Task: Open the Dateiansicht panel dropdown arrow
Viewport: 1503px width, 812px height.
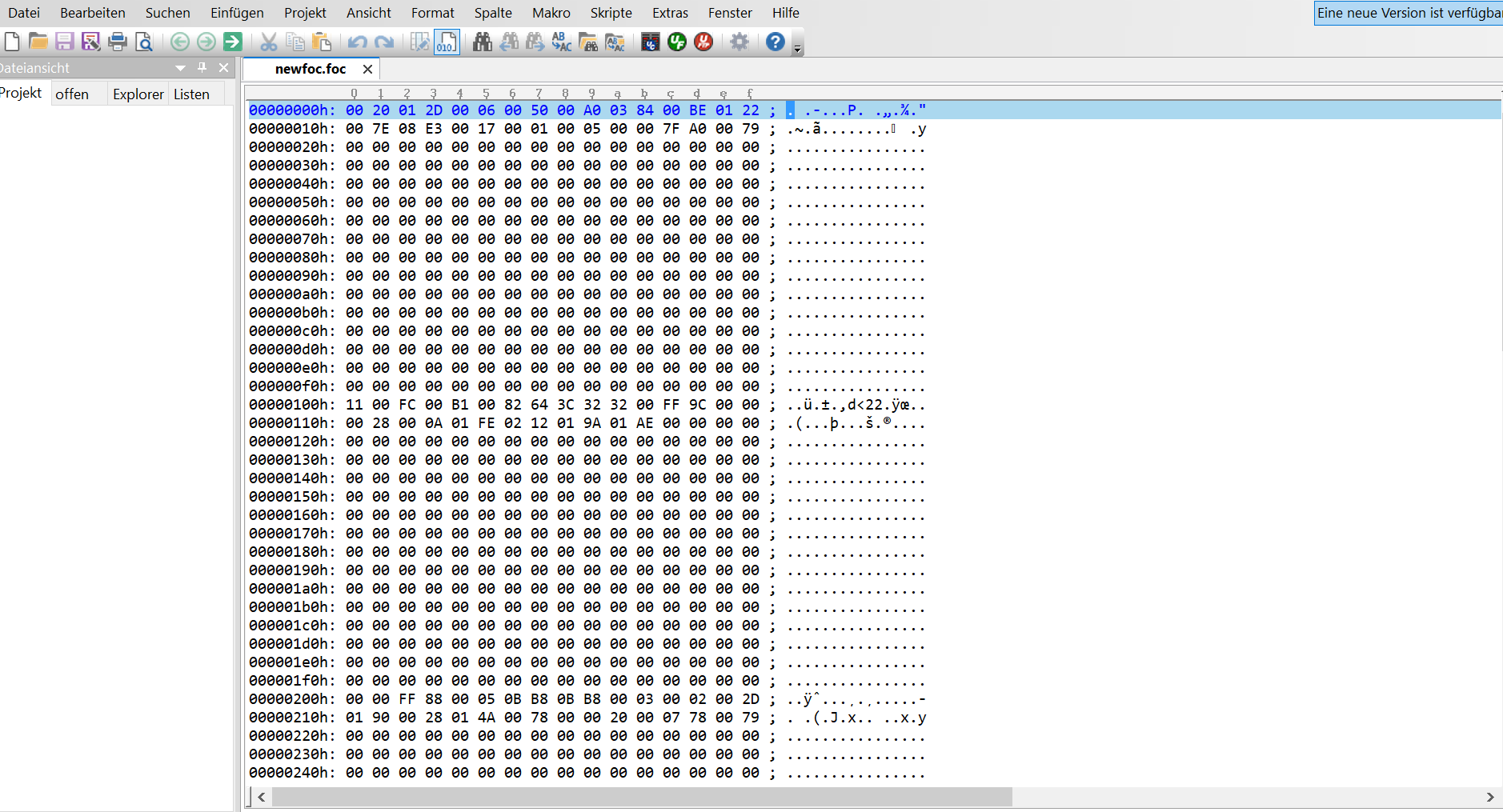Action: point(181,68)
